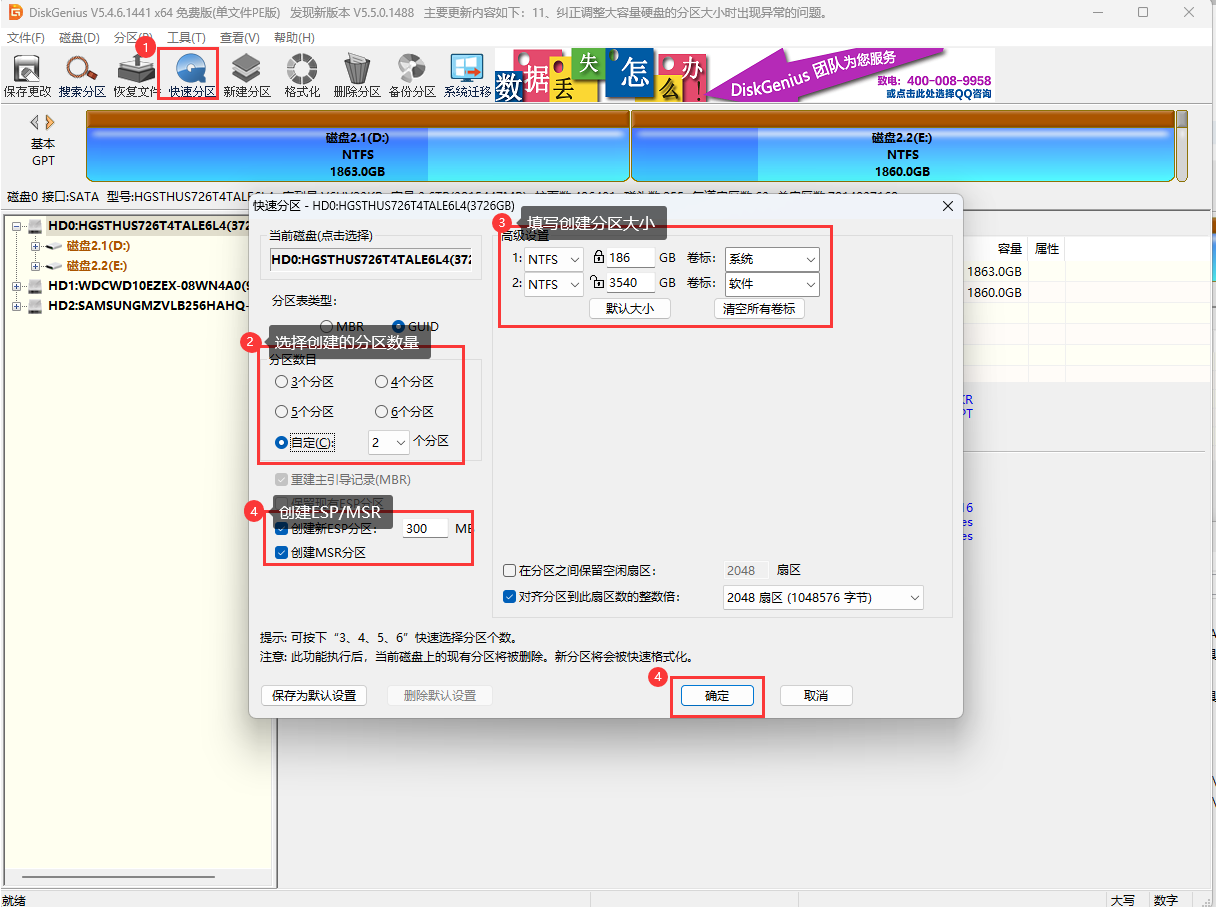
Task: Expand the HD2:SAMSUNGMZVLB256HAHQ tree node
Action: (17, 306)
